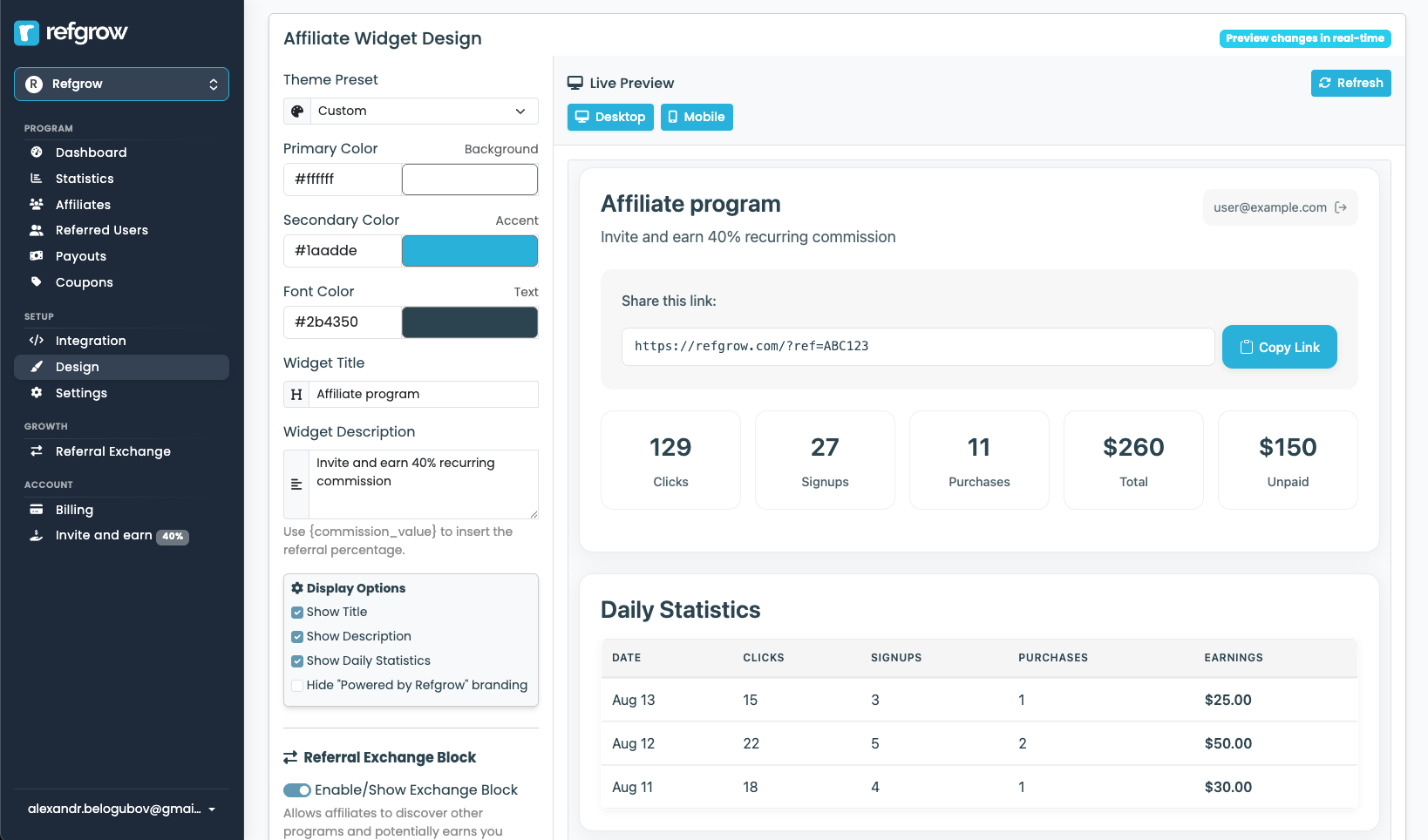Viewport: 1428px width, 840px height.
Task: Click the Widget Title input field
Action: click(x=424, y=394)
